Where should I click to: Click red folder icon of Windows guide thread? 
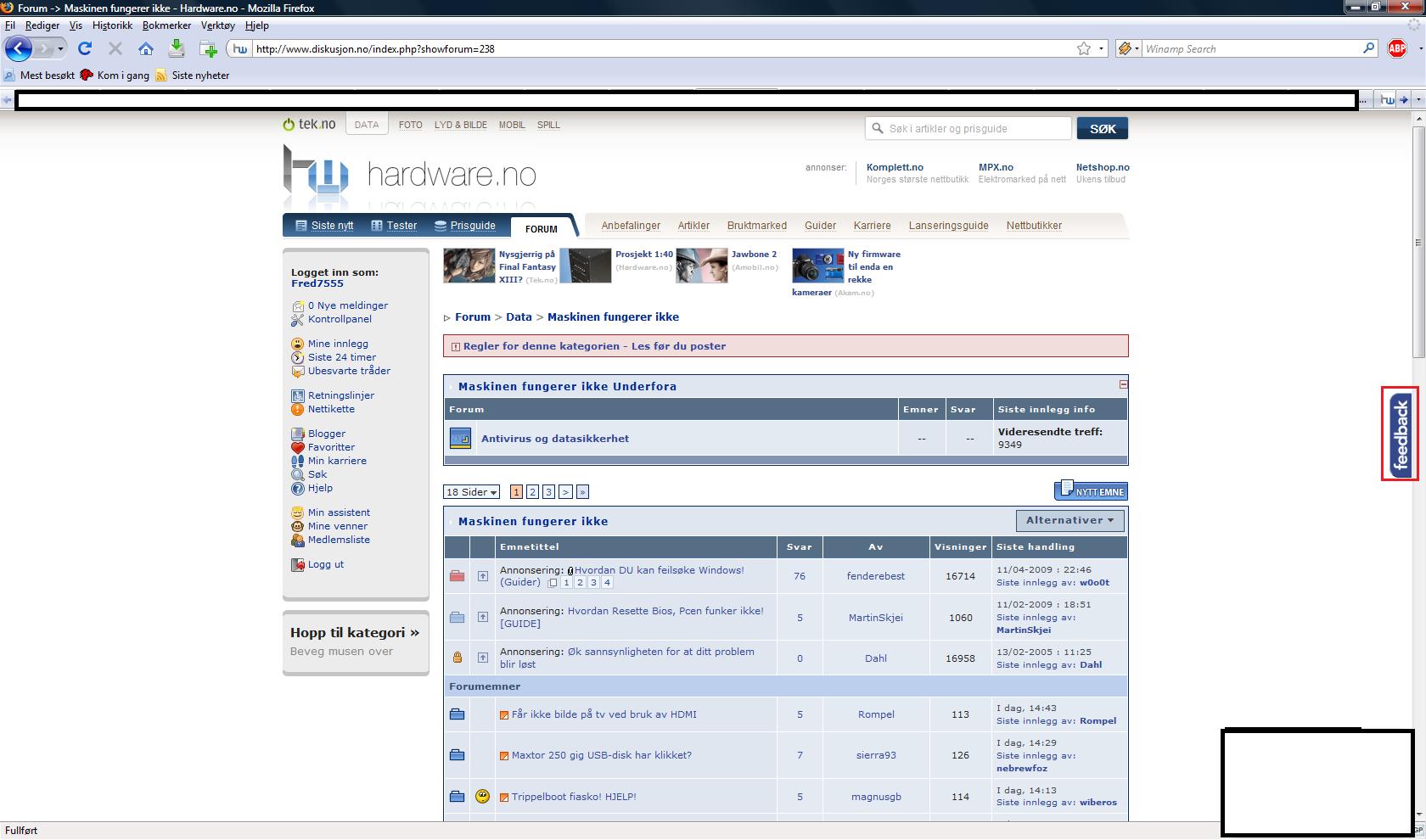coord(457,576)
